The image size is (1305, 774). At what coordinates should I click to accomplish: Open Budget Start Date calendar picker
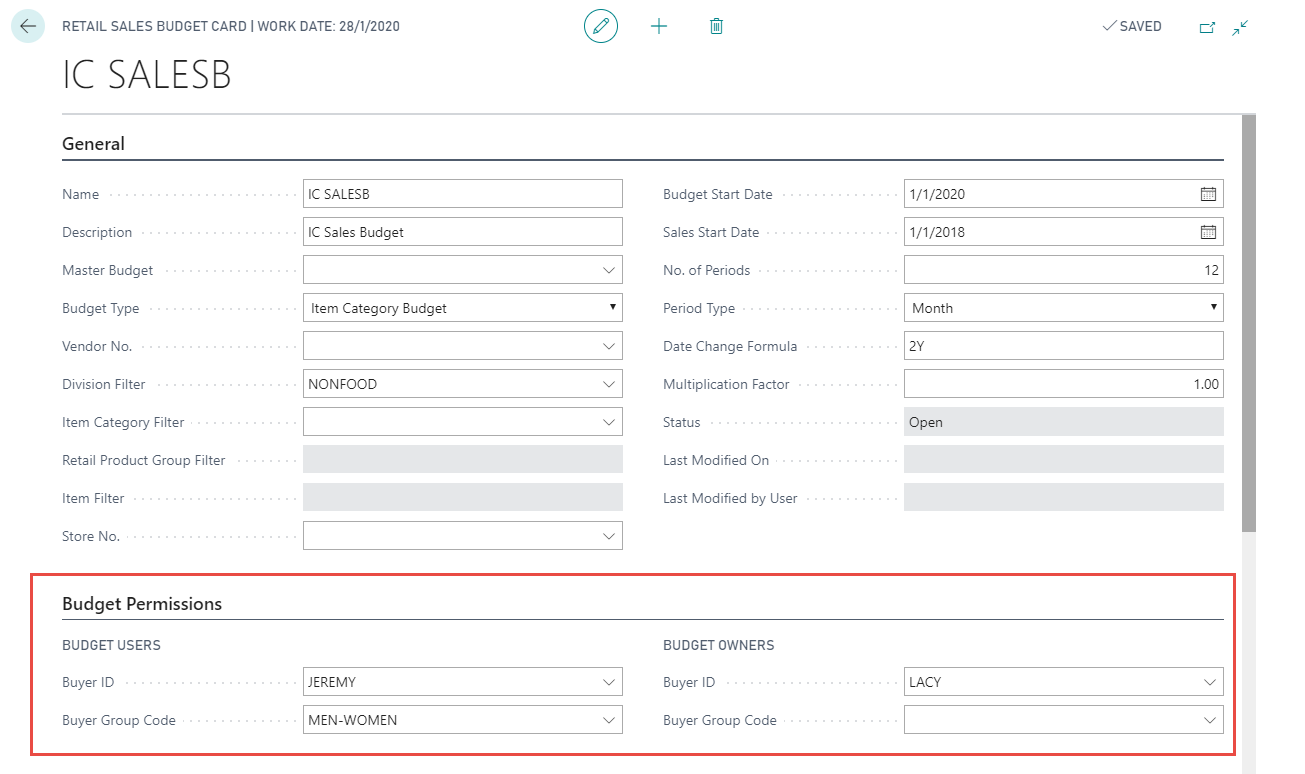point(1208,194)
